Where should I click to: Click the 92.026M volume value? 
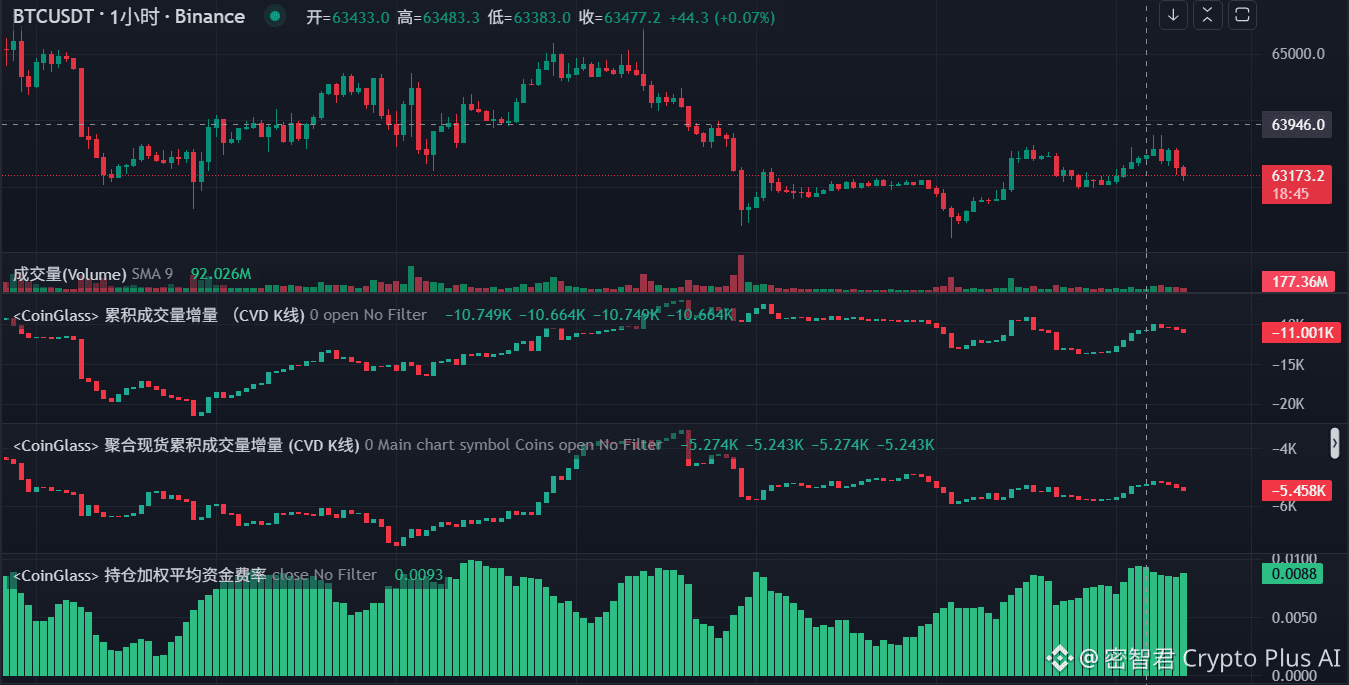click(220, 274)
